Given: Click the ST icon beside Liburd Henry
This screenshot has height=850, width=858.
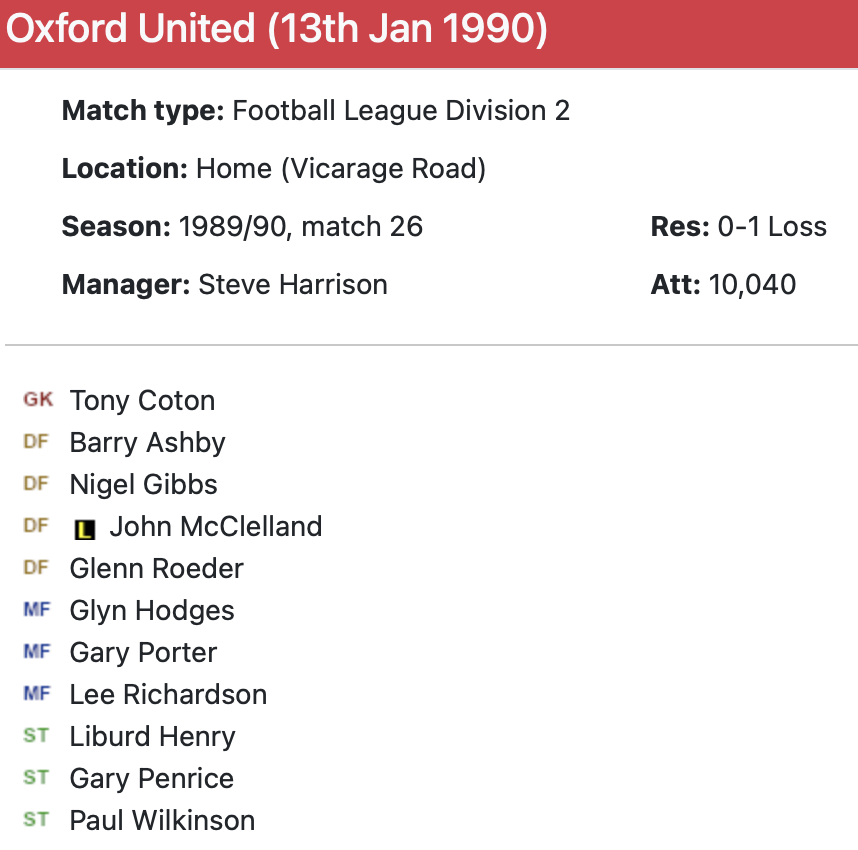Looking at the screenshot, I should click(36, 736).
